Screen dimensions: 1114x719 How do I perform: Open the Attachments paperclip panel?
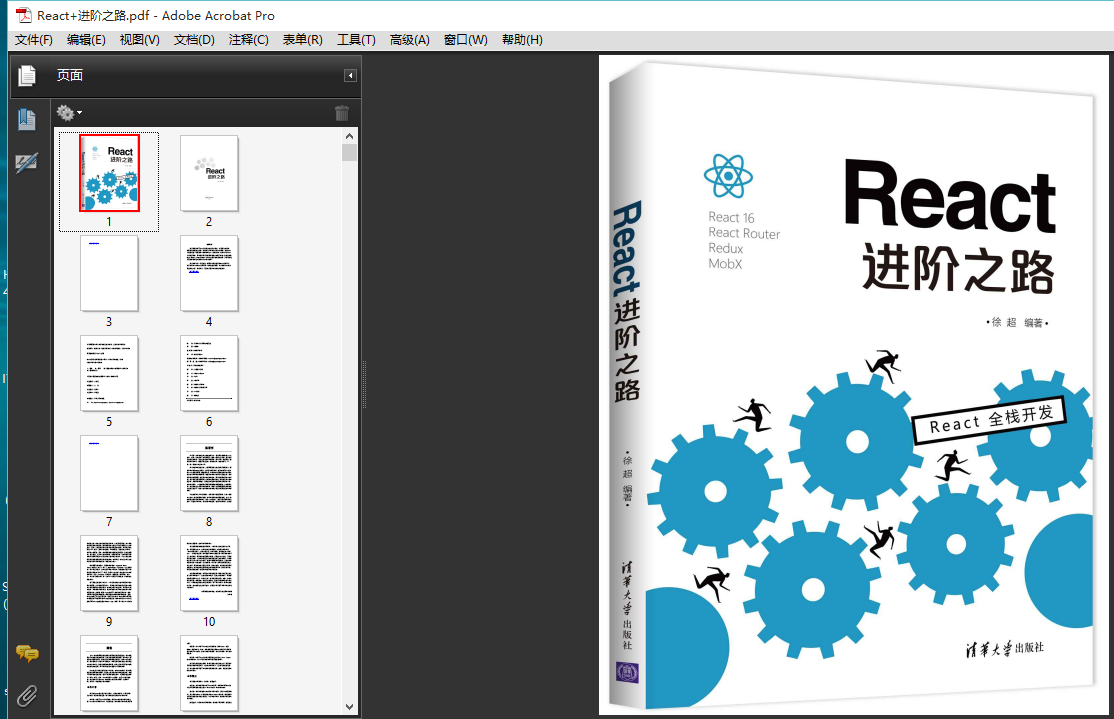point(27,695)
